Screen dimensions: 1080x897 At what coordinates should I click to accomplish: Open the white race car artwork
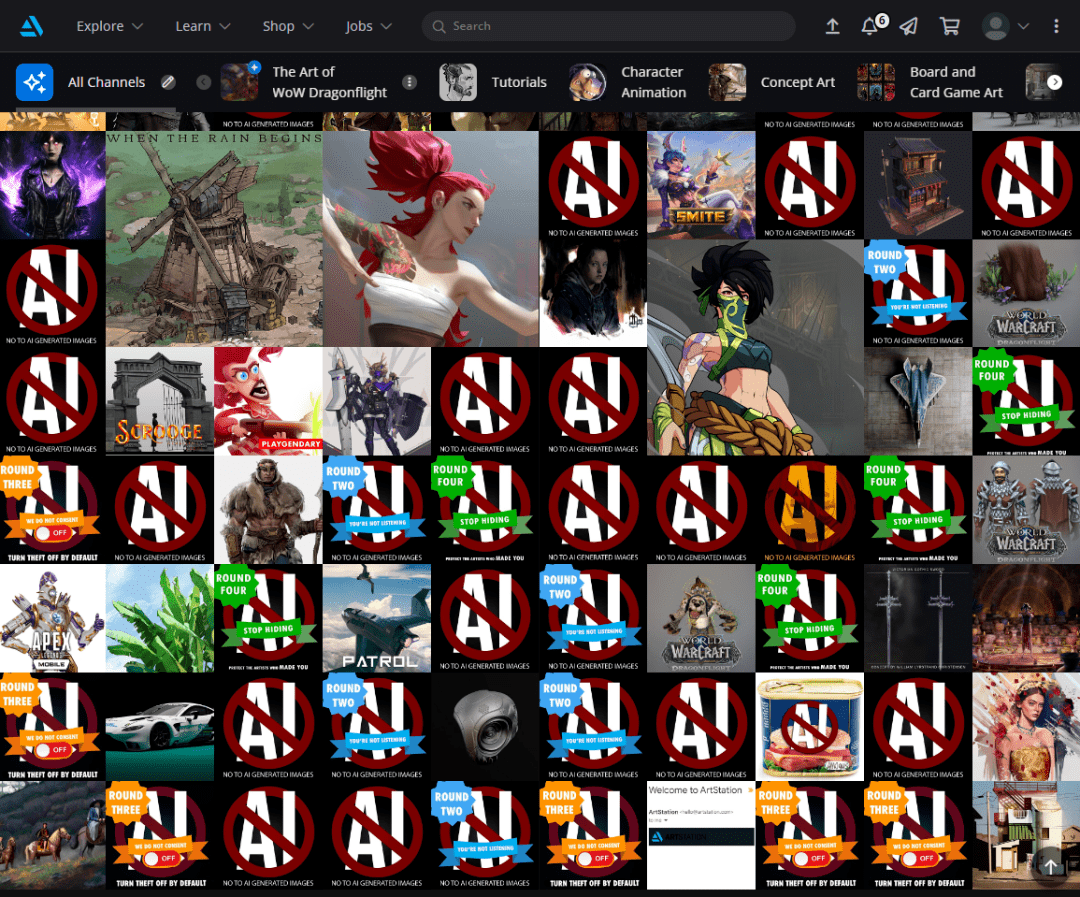(160, 726)
